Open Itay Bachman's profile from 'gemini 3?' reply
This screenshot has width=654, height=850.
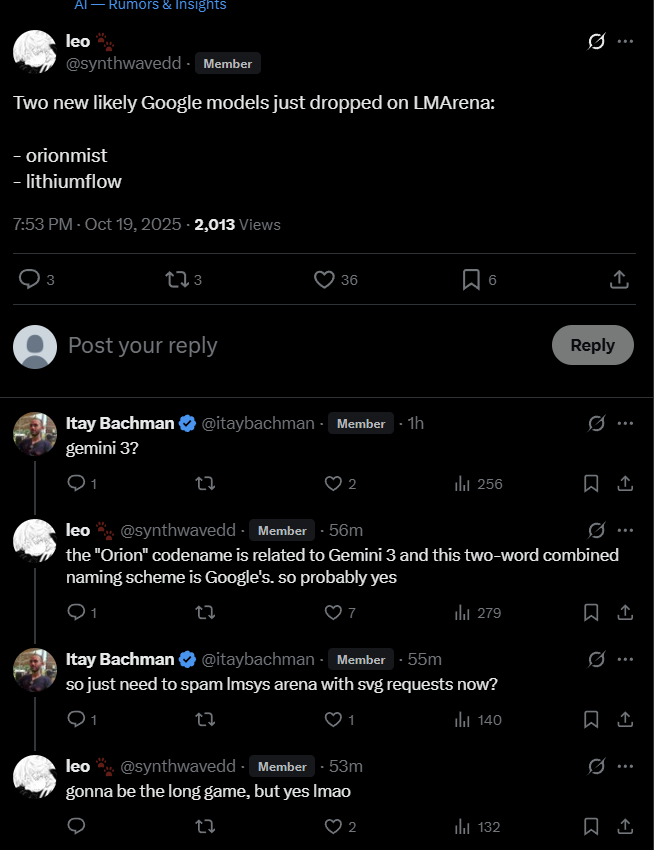[x=119, y=423]
